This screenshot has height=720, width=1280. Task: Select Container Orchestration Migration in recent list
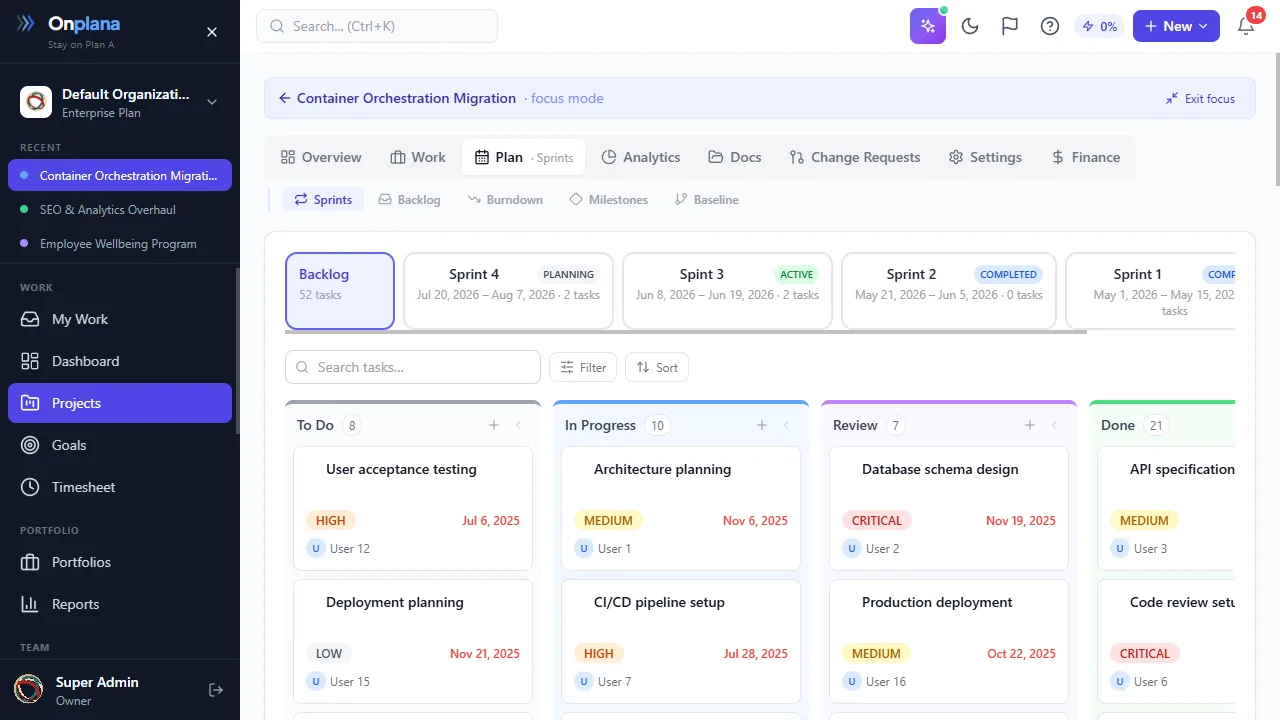click(120, 175)
